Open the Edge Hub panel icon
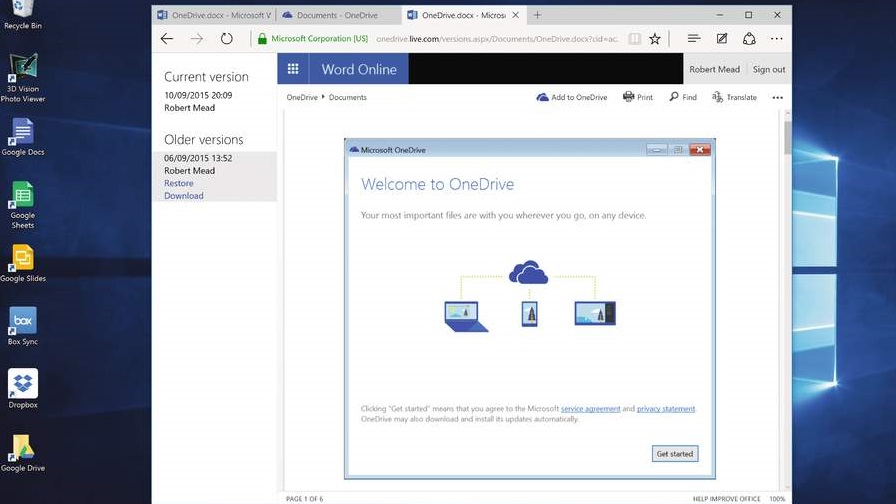The image size is (896, 504). (x=694, y=39)
